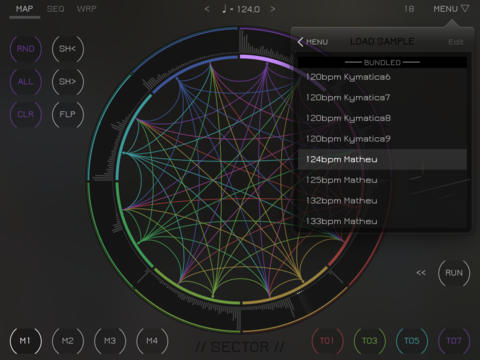Viewport: 480px width, 360px height.
Task: Select memory slot M1
Action: coord(26,341)
